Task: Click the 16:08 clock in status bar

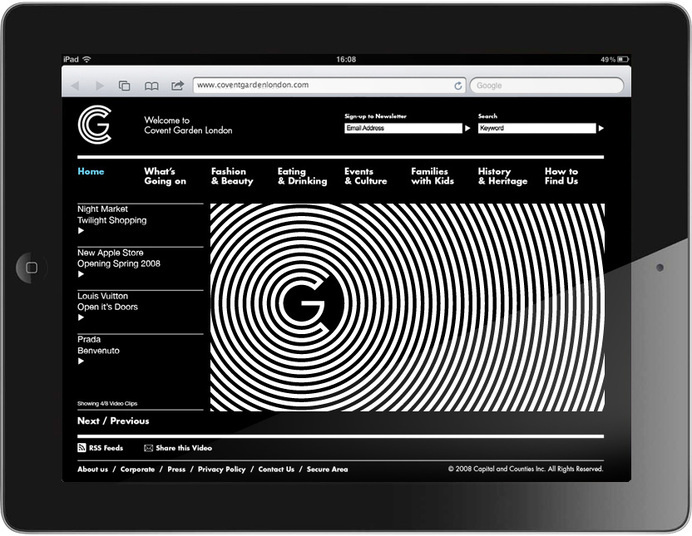Action: pos(346,59)
